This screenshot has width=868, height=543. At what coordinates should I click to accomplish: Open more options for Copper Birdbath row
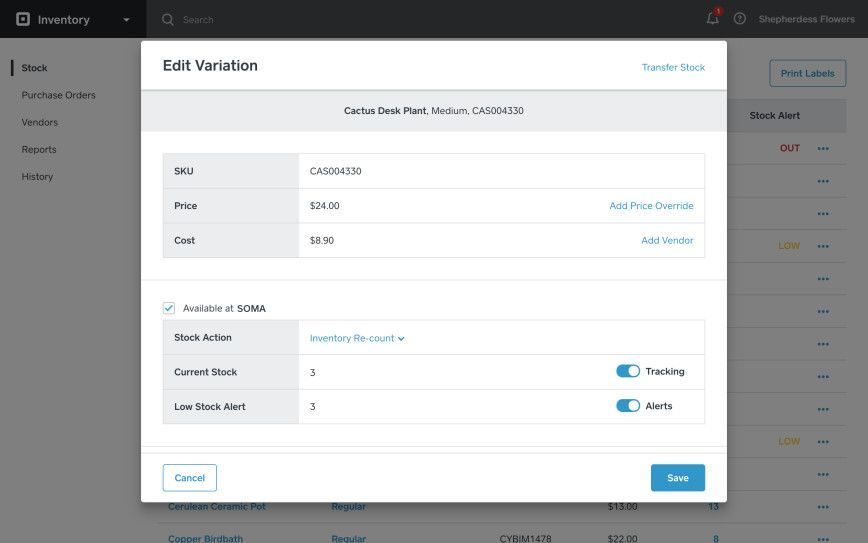823,538
